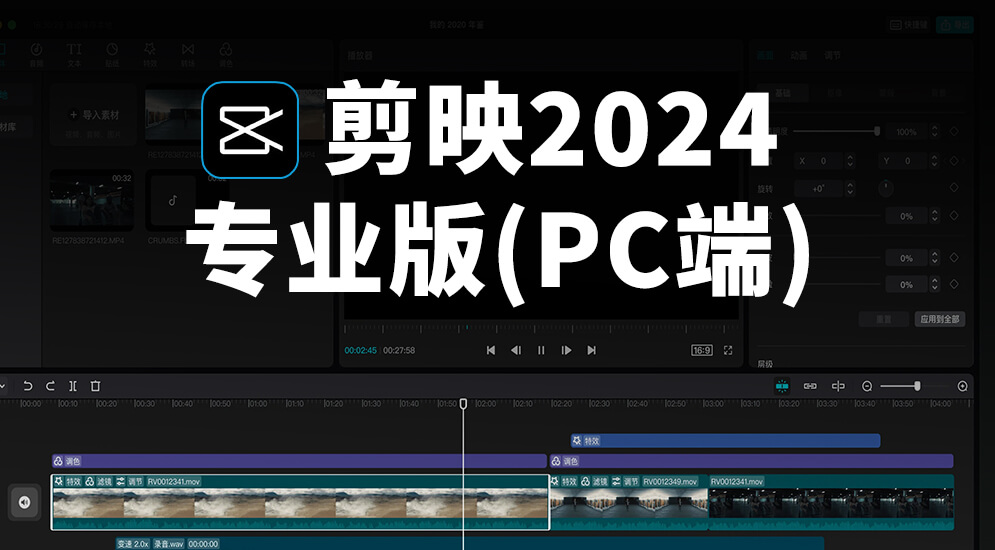This screenshot has width=995, height=550.
Task: Click the opacity slider handle
Action: pos(877,131)
